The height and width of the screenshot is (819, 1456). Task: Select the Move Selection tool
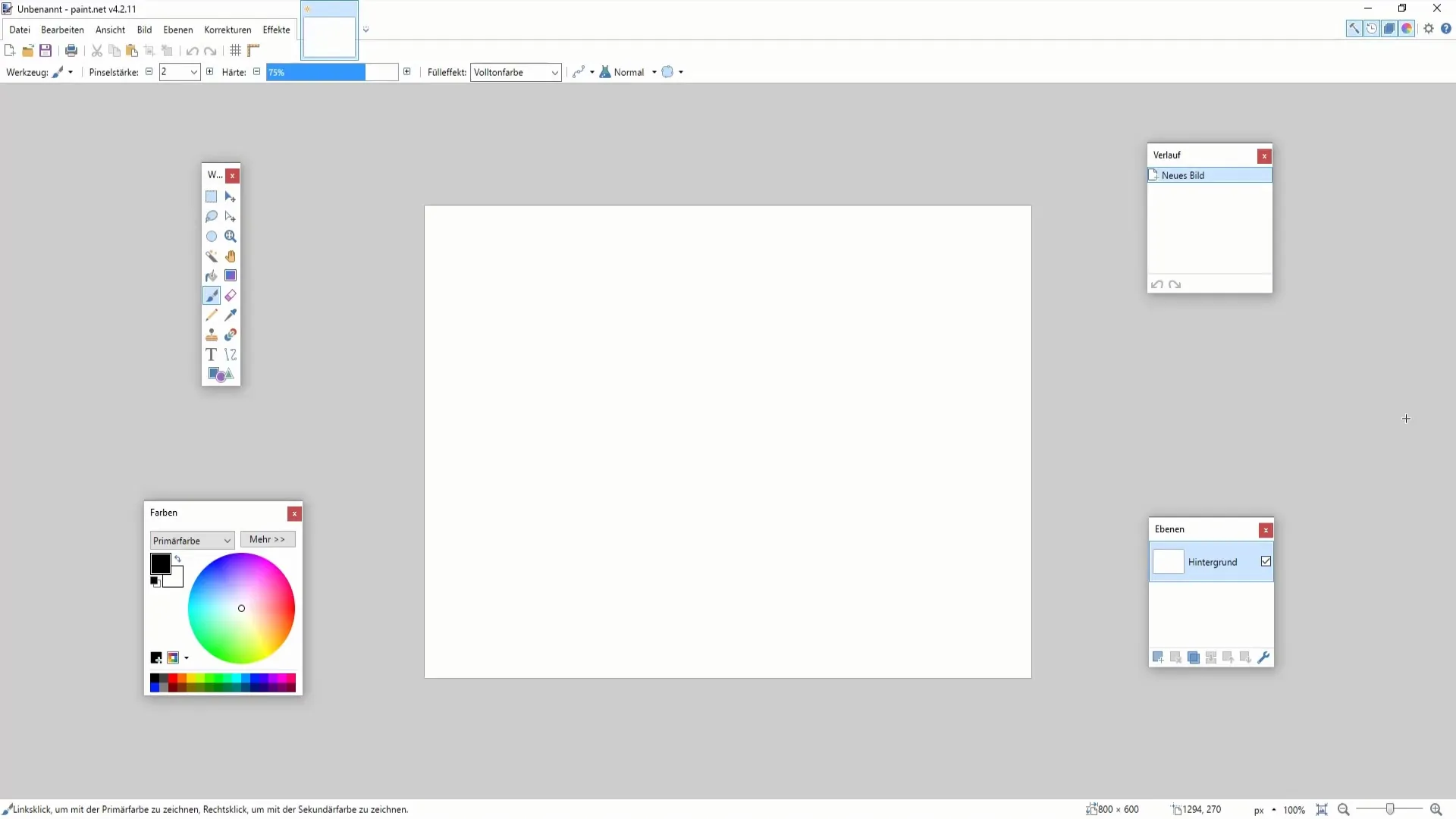(x=231, y=216)
